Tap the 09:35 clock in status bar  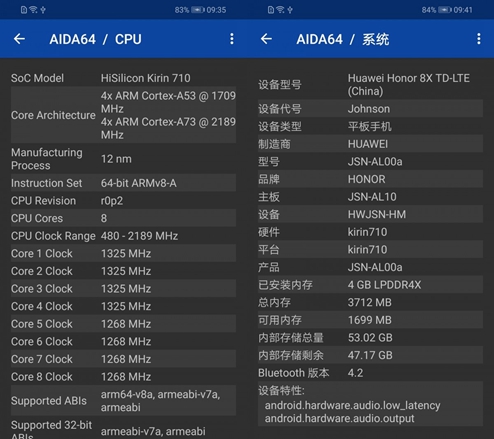tap(216, 10)
